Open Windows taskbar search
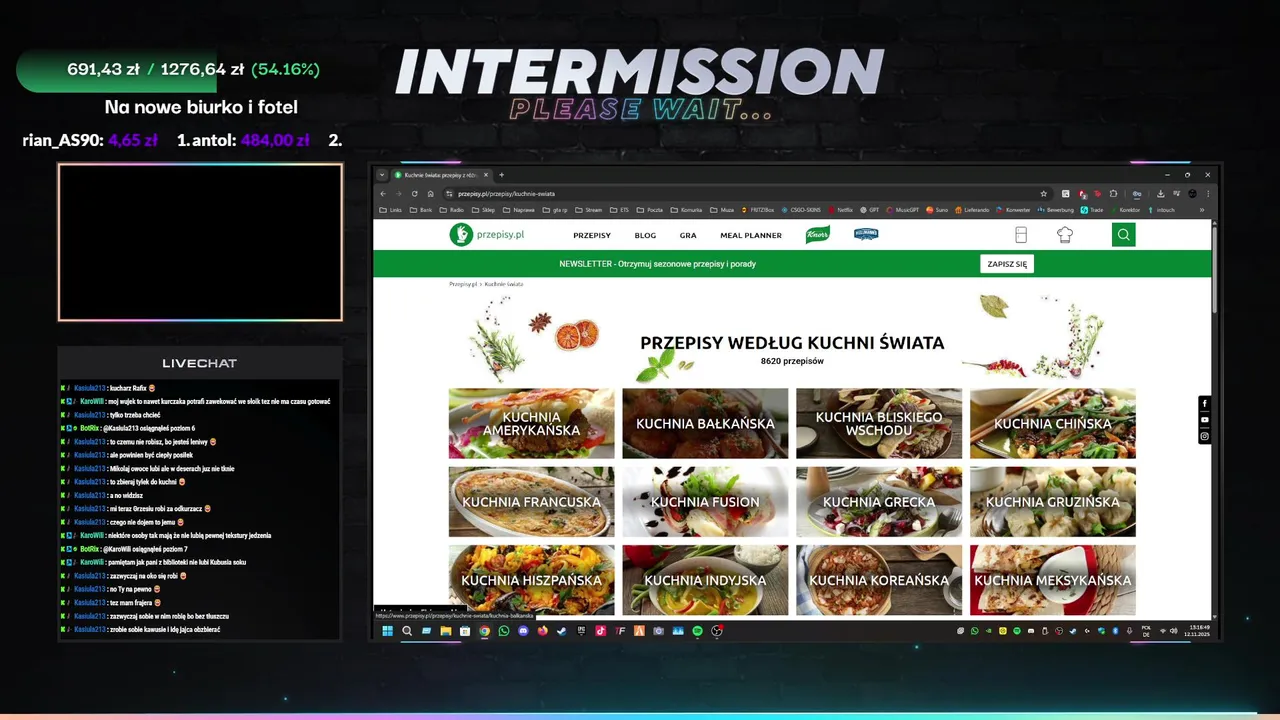The image size is (1280, 720). [x=407, y=631]
